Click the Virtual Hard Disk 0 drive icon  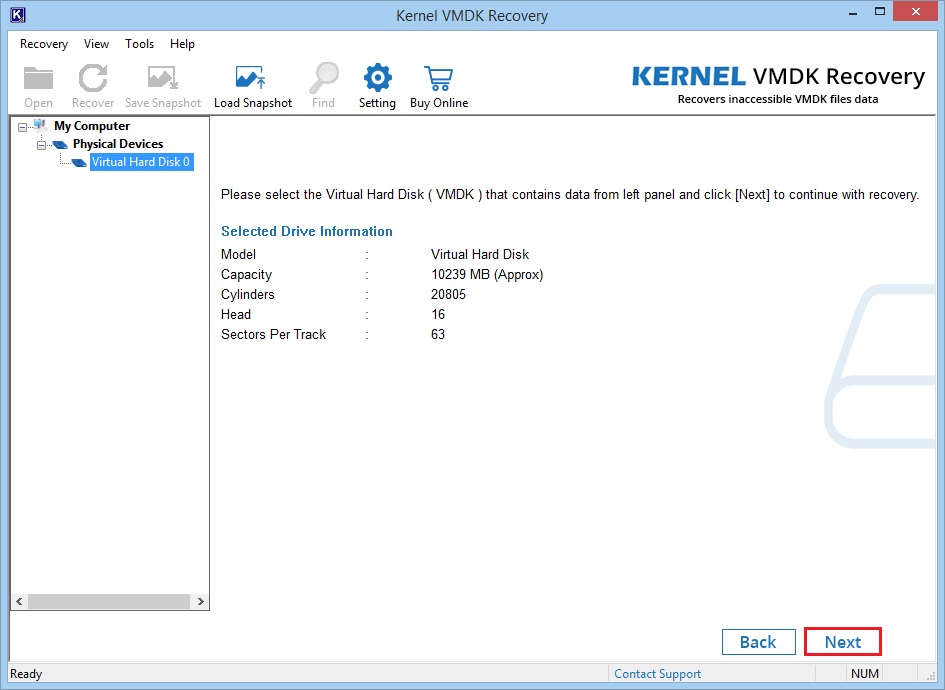[79, 163]
